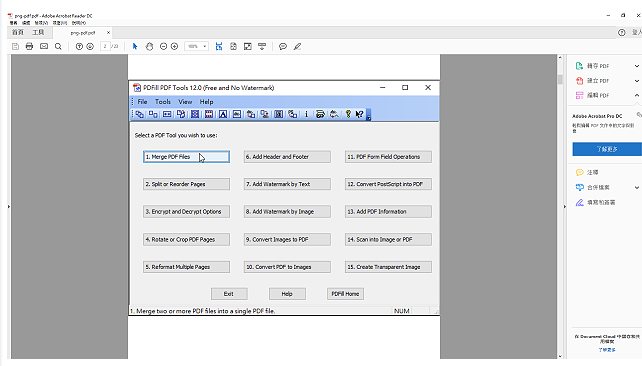Click the Zoom in plus icon
This screenshot has width=642, height=366.
coord(174,46)
